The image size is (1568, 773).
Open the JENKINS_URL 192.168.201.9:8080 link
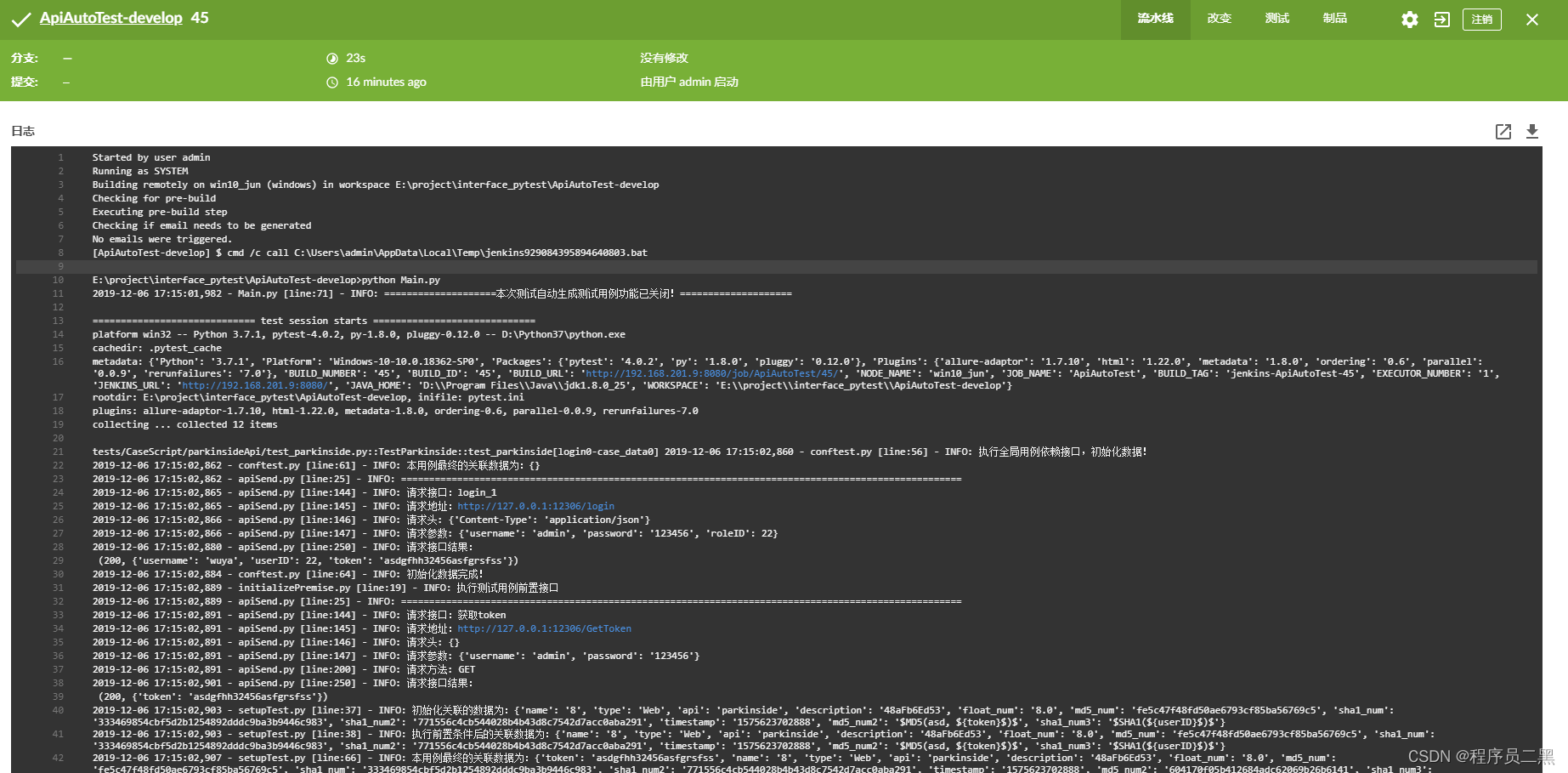[254, 385]
